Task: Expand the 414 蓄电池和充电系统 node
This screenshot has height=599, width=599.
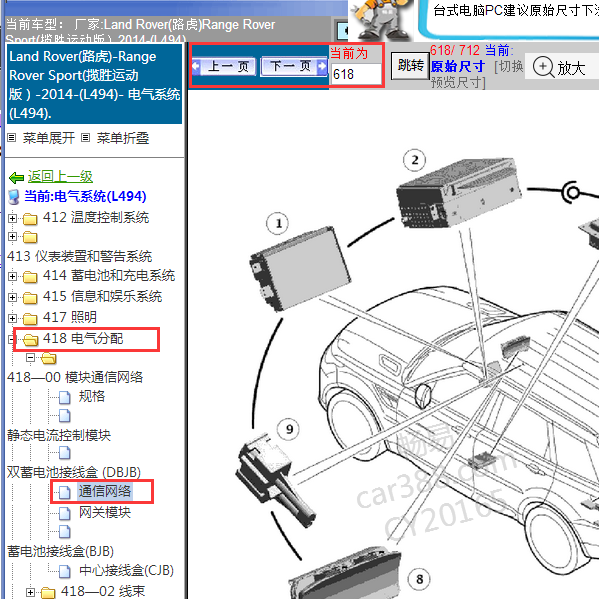Action: 12,276
